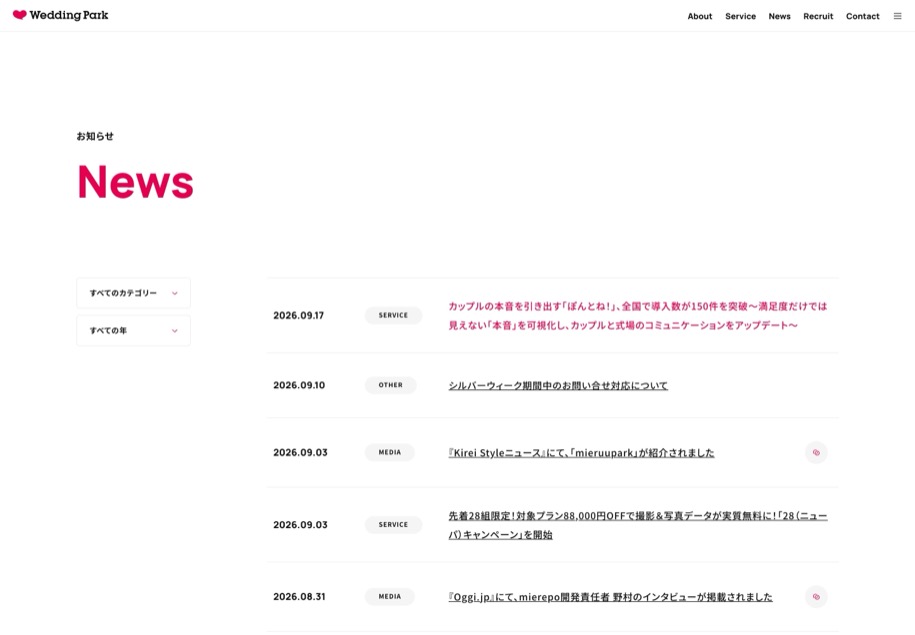Click the SERVICE tag on 2026.09.17 row
Screen dimensions: 915x635
[393, 315]
